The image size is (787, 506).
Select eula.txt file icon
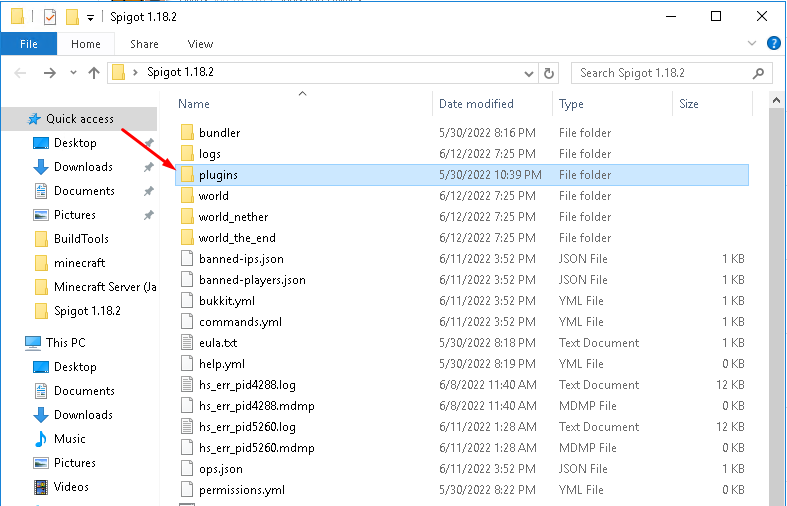[x=187, y=343]
